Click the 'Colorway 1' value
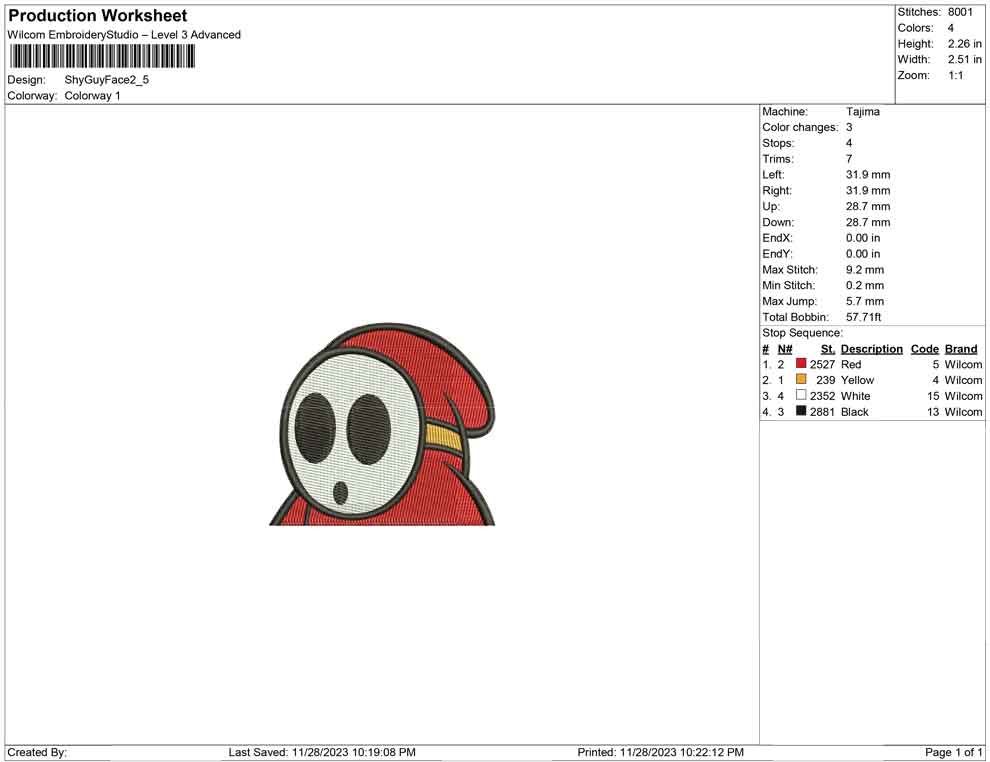This screenshot has height=762, width=990. 92,96
